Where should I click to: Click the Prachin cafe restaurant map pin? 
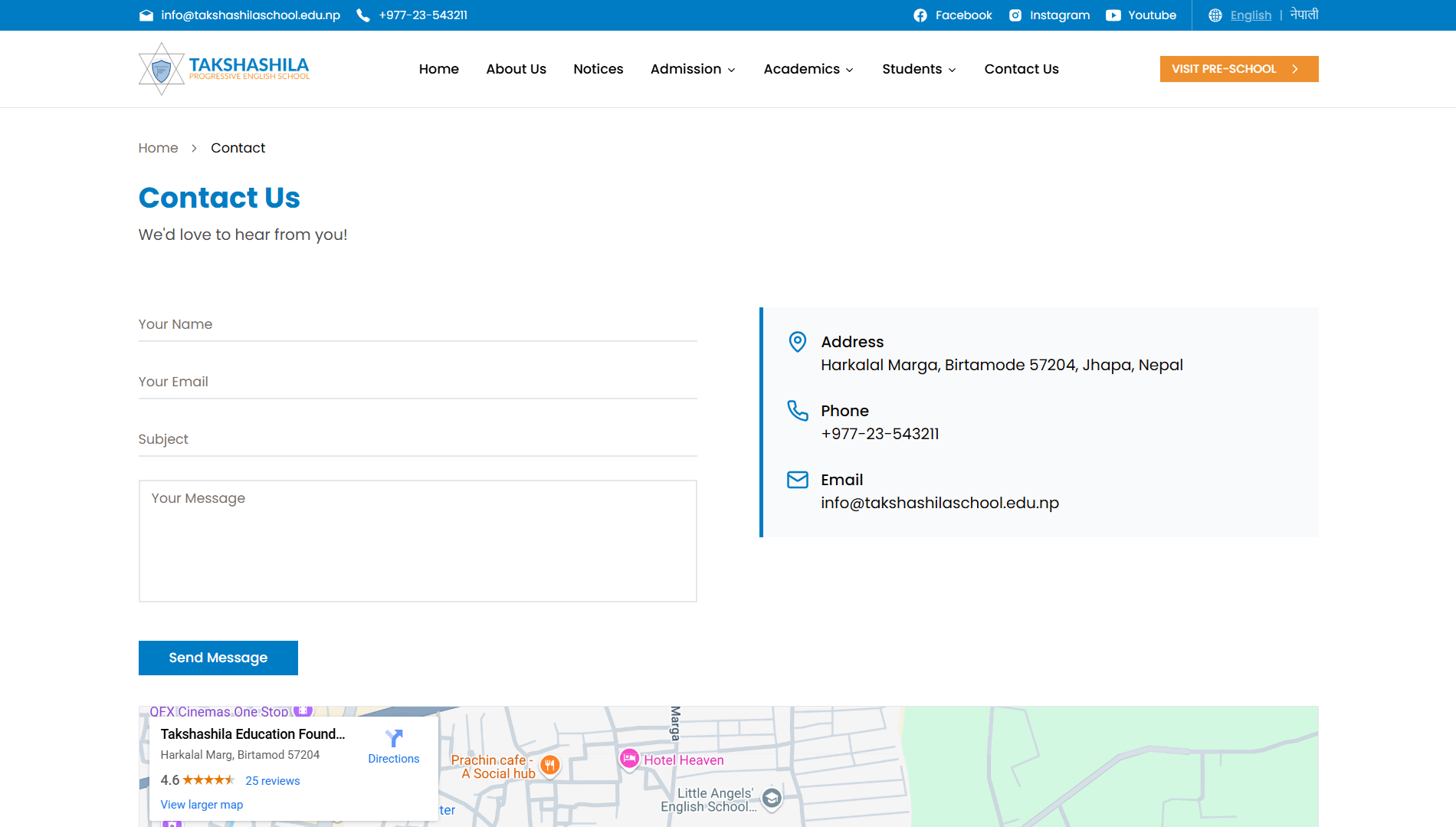(550, 765)
